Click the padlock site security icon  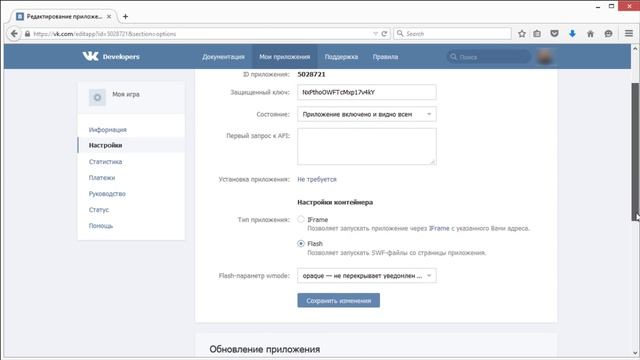27,34
